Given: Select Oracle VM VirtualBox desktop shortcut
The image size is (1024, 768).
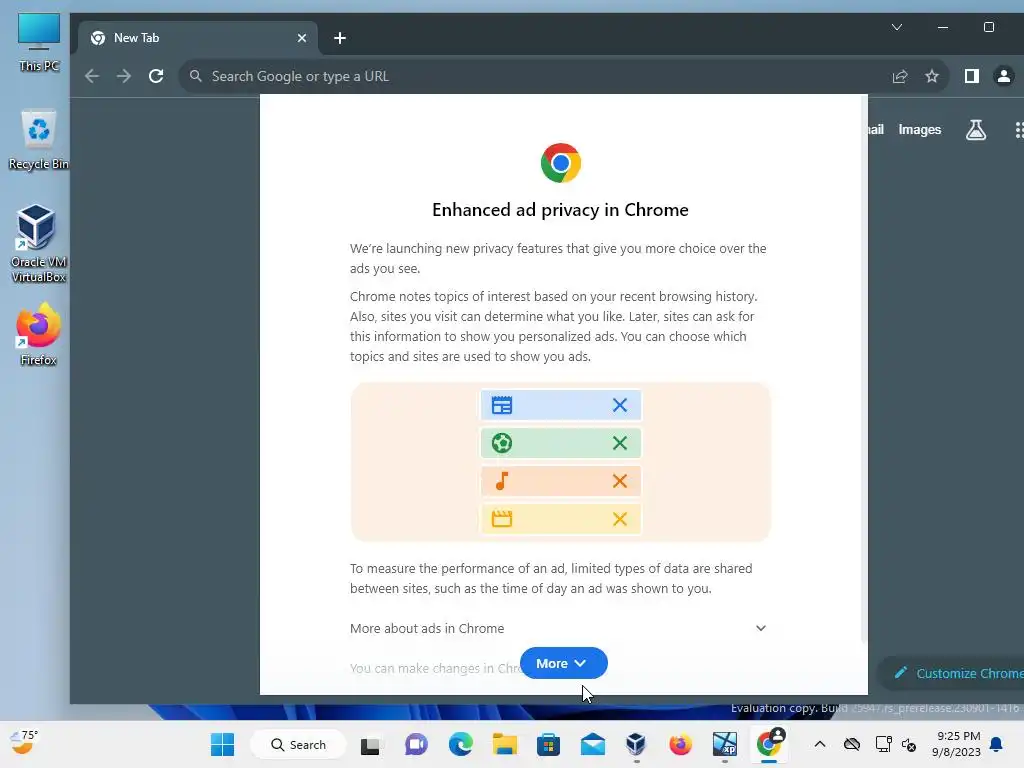Looking at the screenshot, I should [x=39, y=244].
